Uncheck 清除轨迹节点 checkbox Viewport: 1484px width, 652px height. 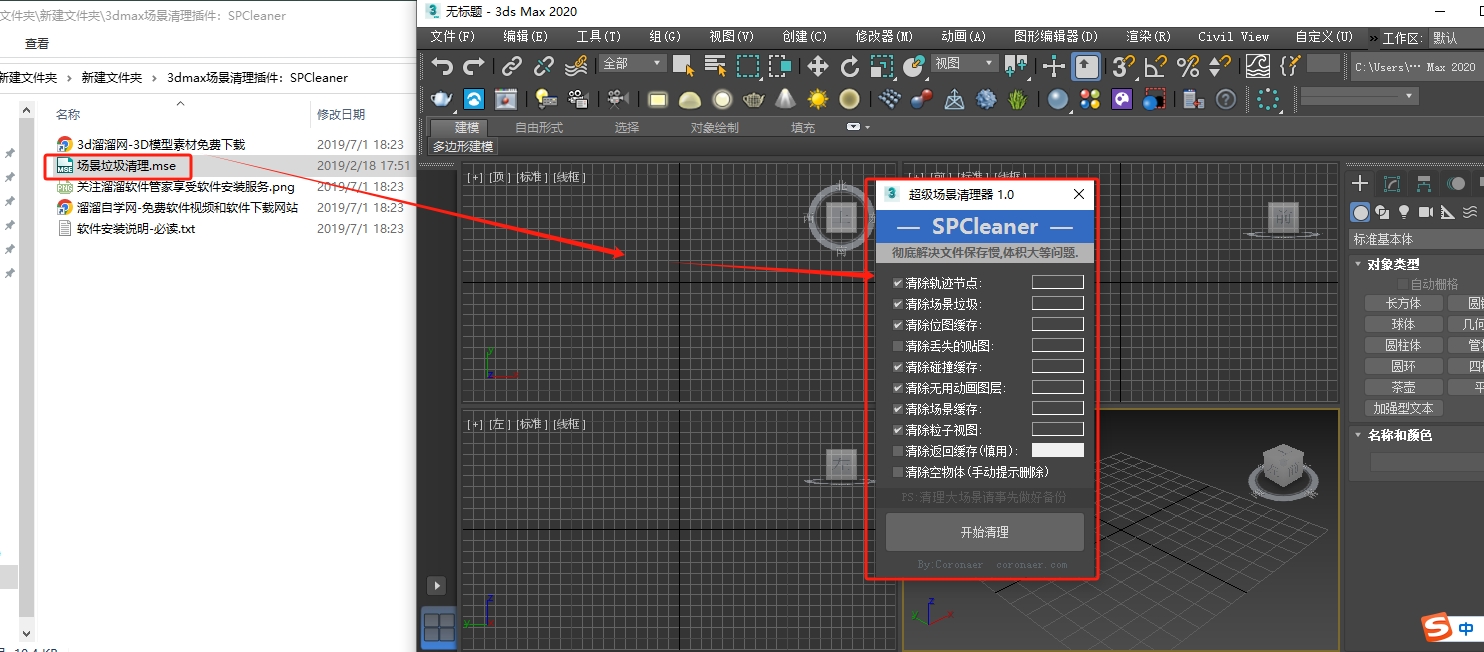pos(898,283)
